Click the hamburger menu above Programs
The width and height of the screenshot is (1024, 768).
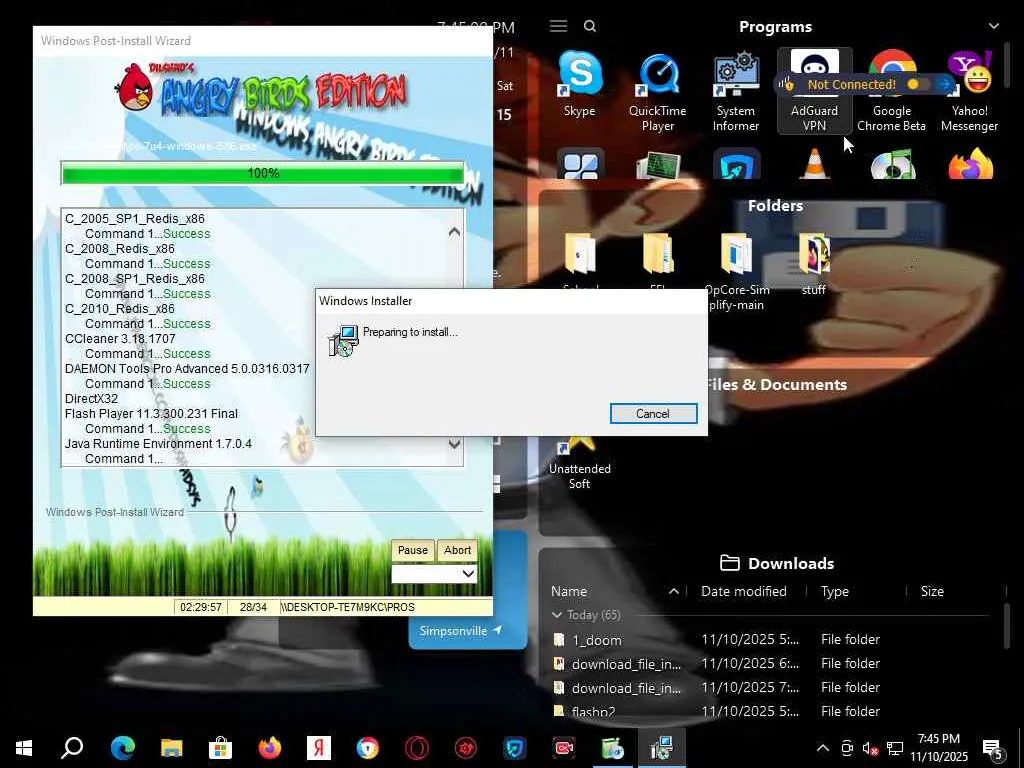558,26
